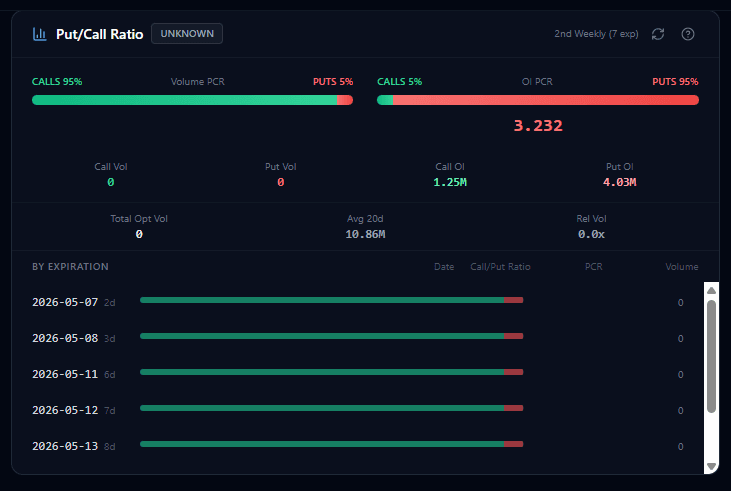Click the Call/Put Ratio column header
This screenshot has height=491, width=731.
[x=500, y=267]
